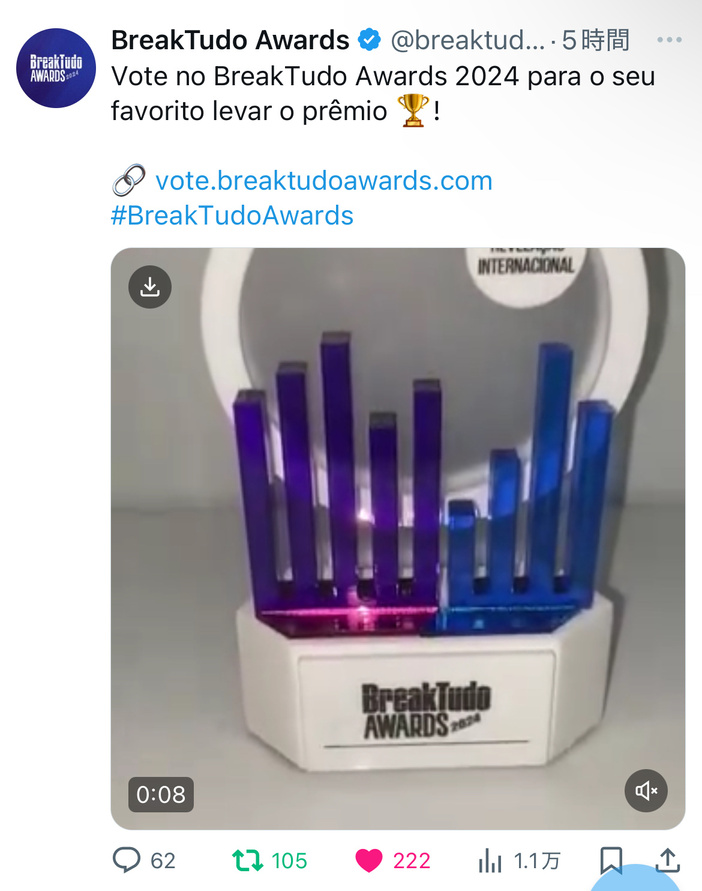Open the 62 replies count
702x891 pixels.
pos(163,861)
